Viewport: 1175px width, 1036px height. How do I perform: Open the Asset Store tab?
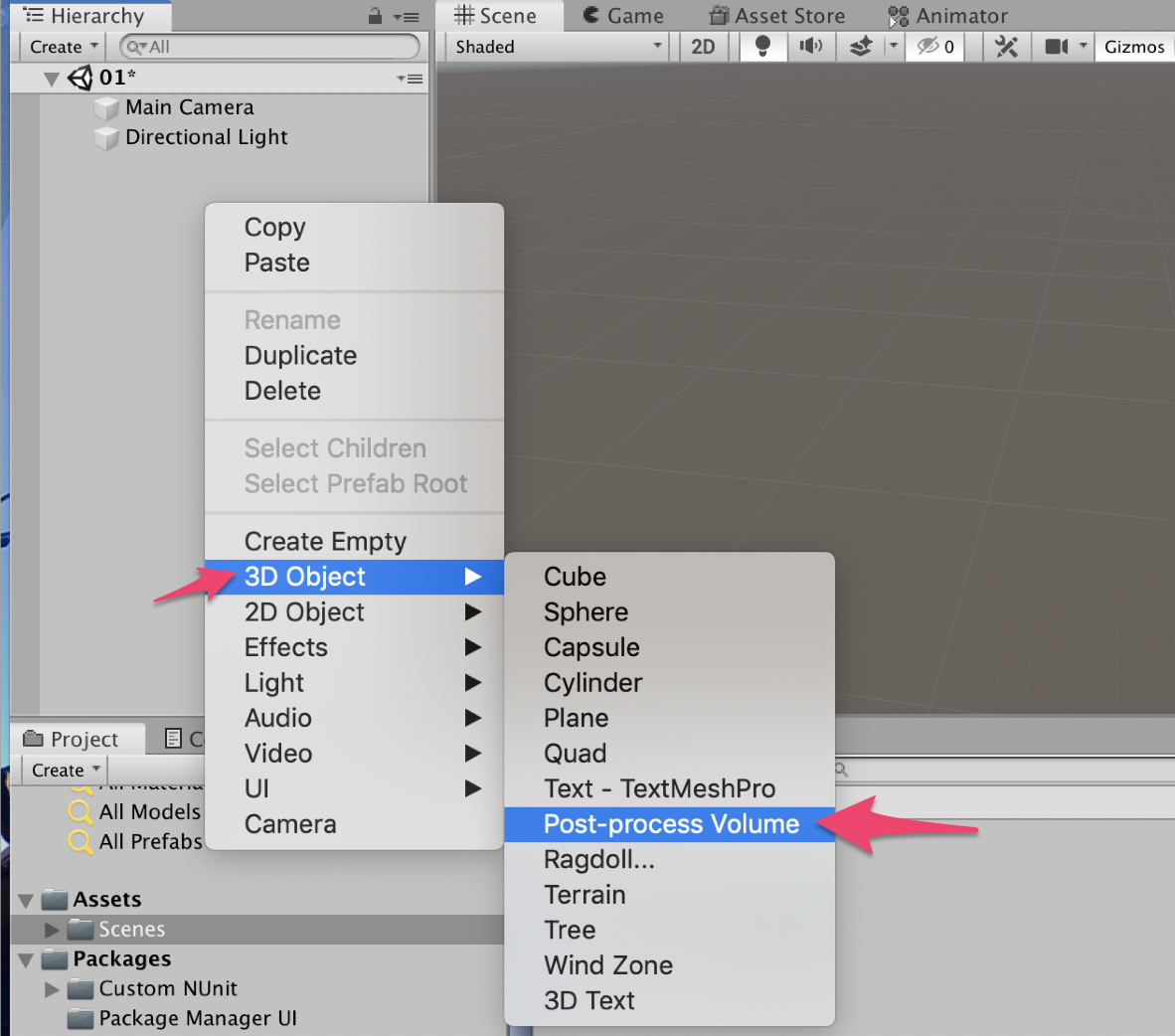777,16
